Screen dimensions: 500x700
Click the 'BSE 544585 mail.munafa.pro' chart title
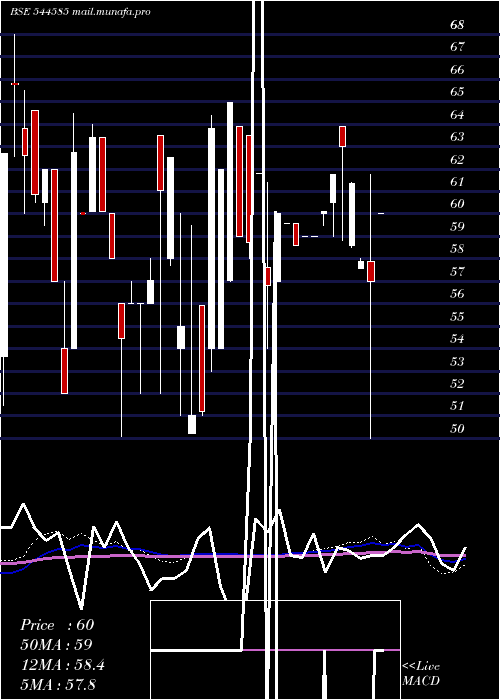click(x=80, y=12)
